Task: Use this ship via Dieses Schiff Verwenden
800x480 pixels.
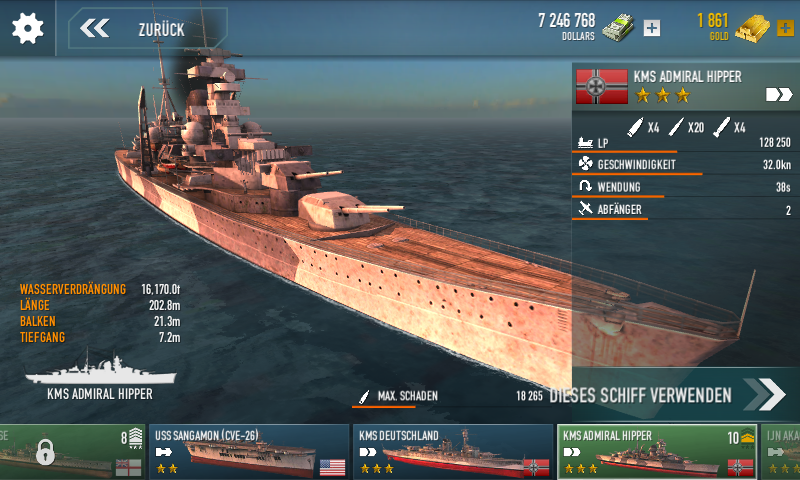Action: coord(667,395)
